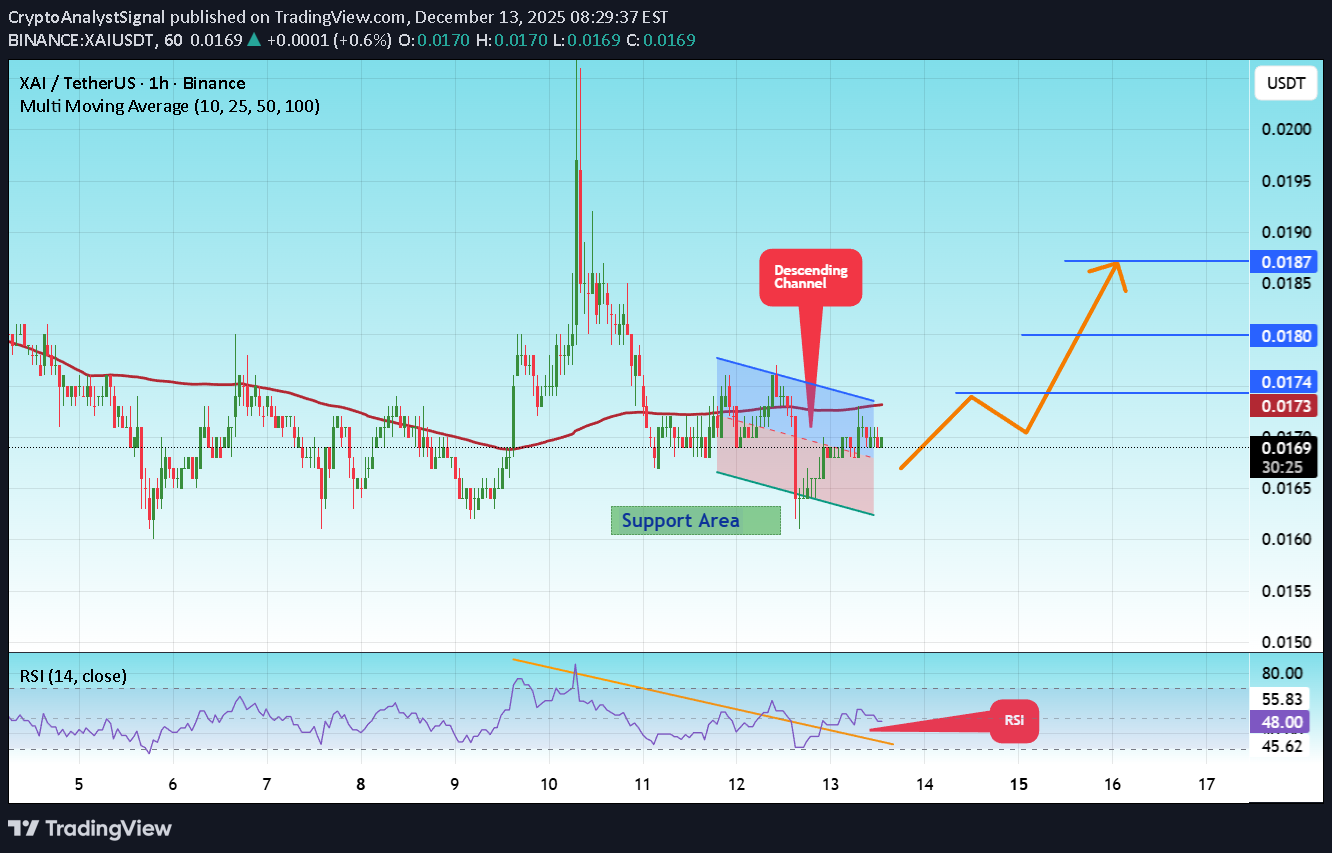This screenshot has height=853, width=1332.
Task: Click the black current price label 0.0169
Action: point(1285,450)
